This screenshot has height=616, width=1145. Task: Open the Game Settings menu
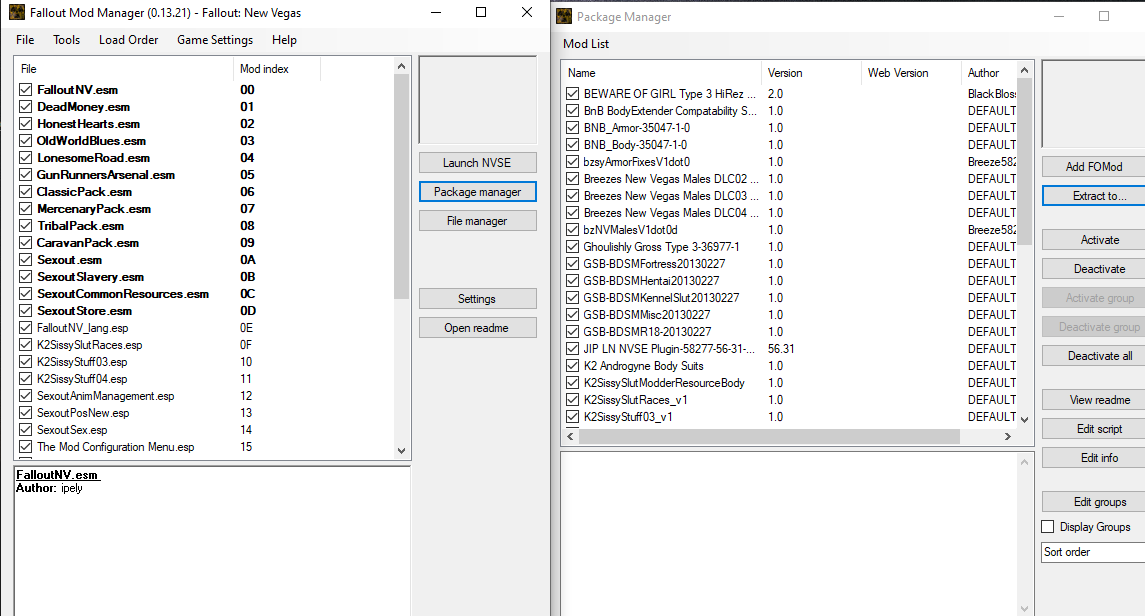click(215, 40)
